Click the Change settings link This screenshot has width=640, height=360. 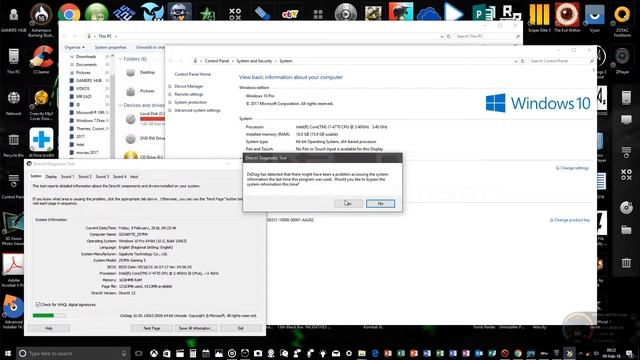574,168
